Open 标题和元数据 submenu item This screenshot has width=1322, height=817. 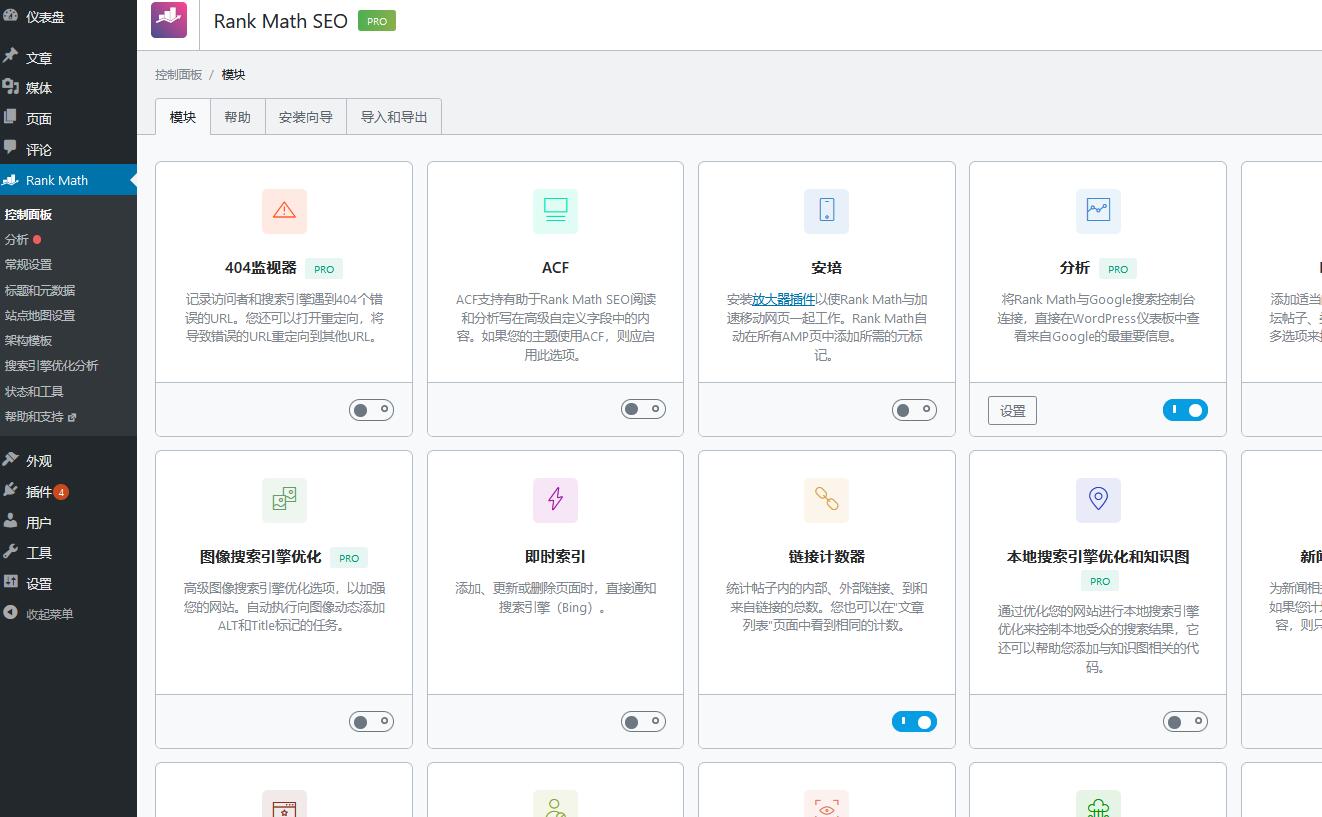[x=40, y=290]
